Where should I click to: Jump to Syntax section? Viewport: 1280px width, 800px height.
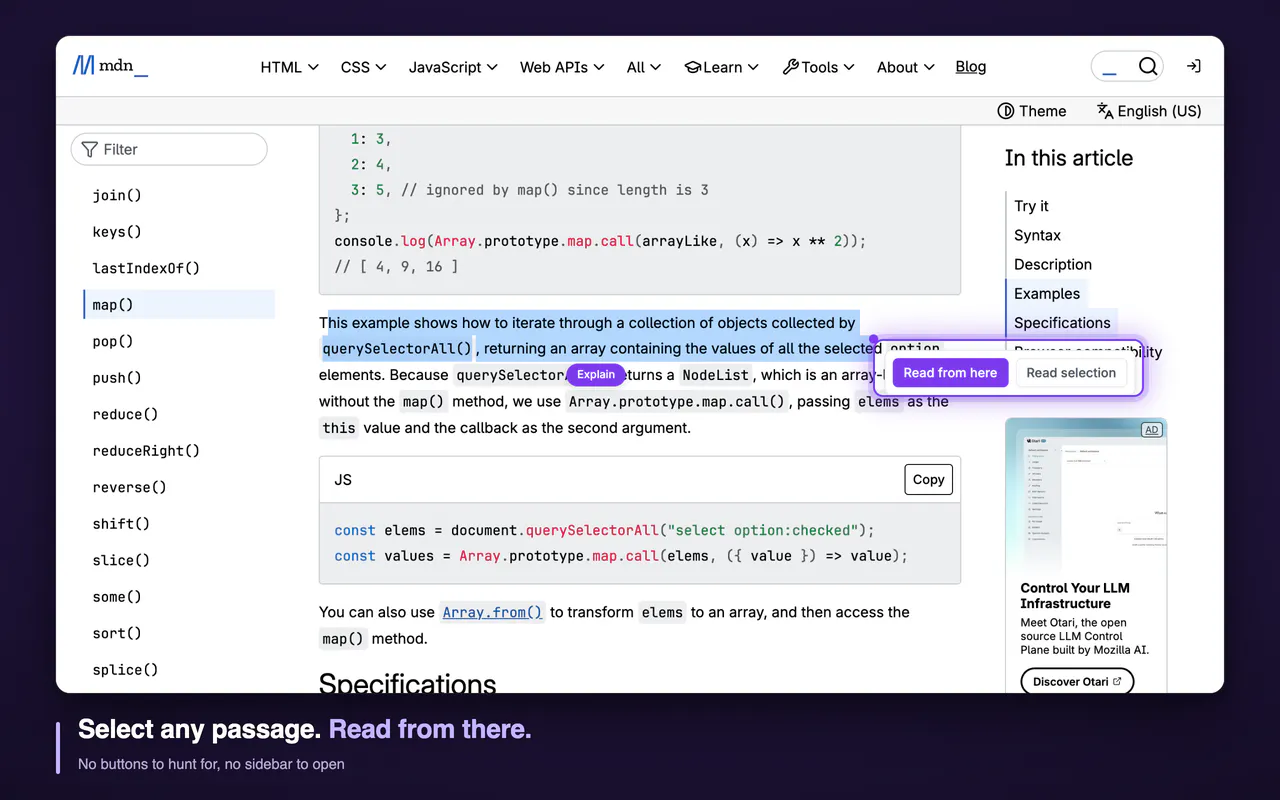pyautogui.click(x=1037, y=235)
